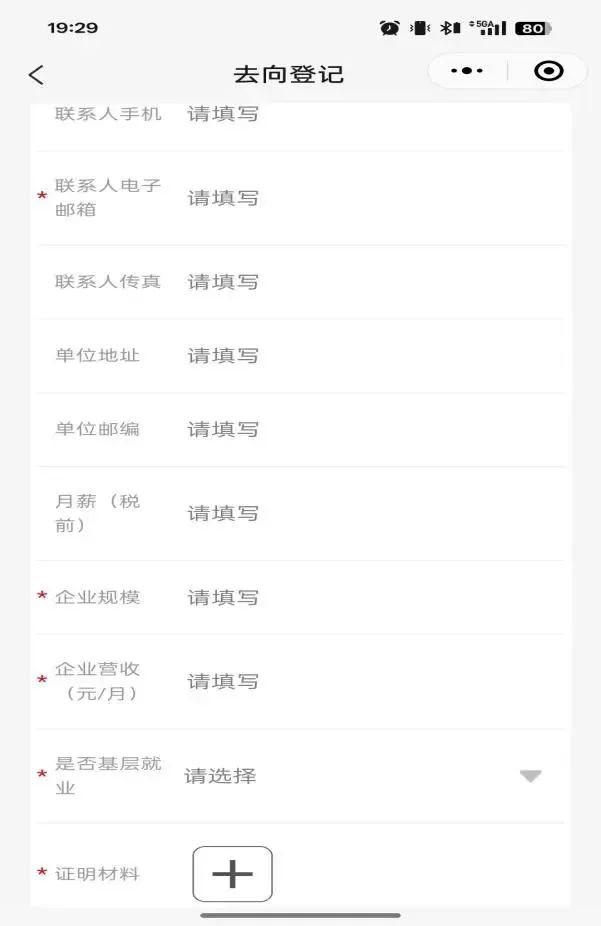Tap the 去向登记 page title
Screen dimensions: 601x926
click(288, 74)
